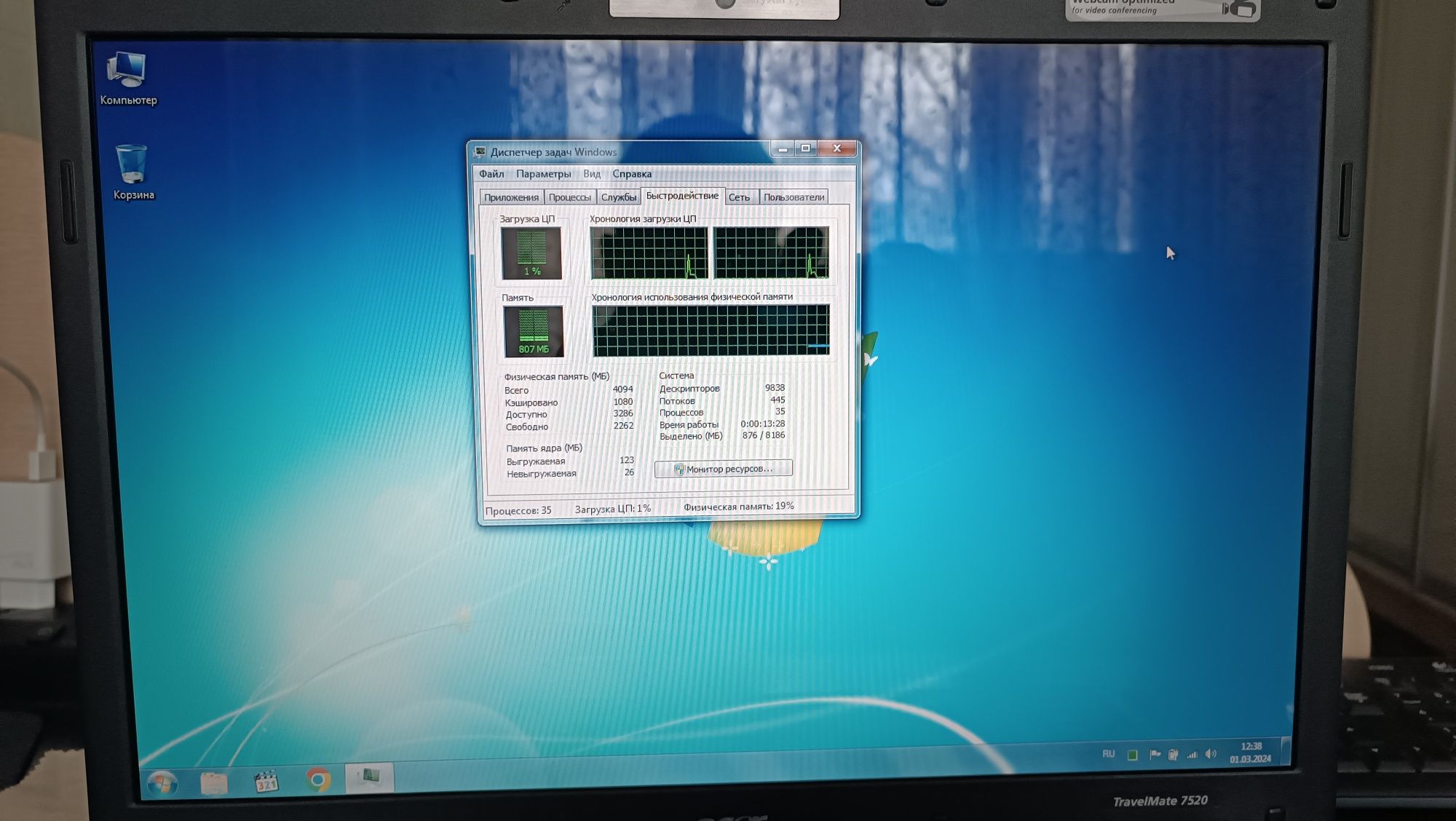Switch to the Пользователи tab
The image size is (1456, 821).
[x=794, y=197]
